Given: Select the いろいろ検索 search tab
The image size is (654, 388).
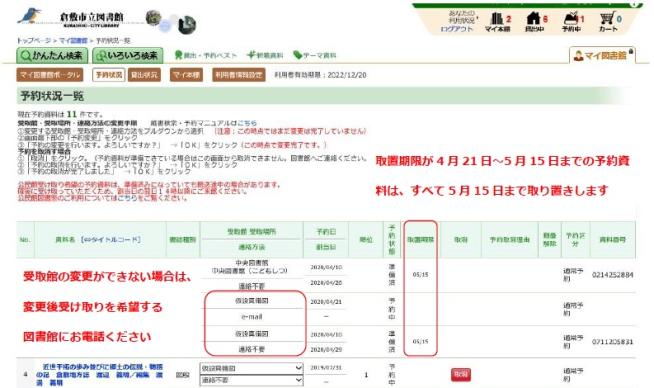Looking at the screenshot, I should (x=127, y=55).
